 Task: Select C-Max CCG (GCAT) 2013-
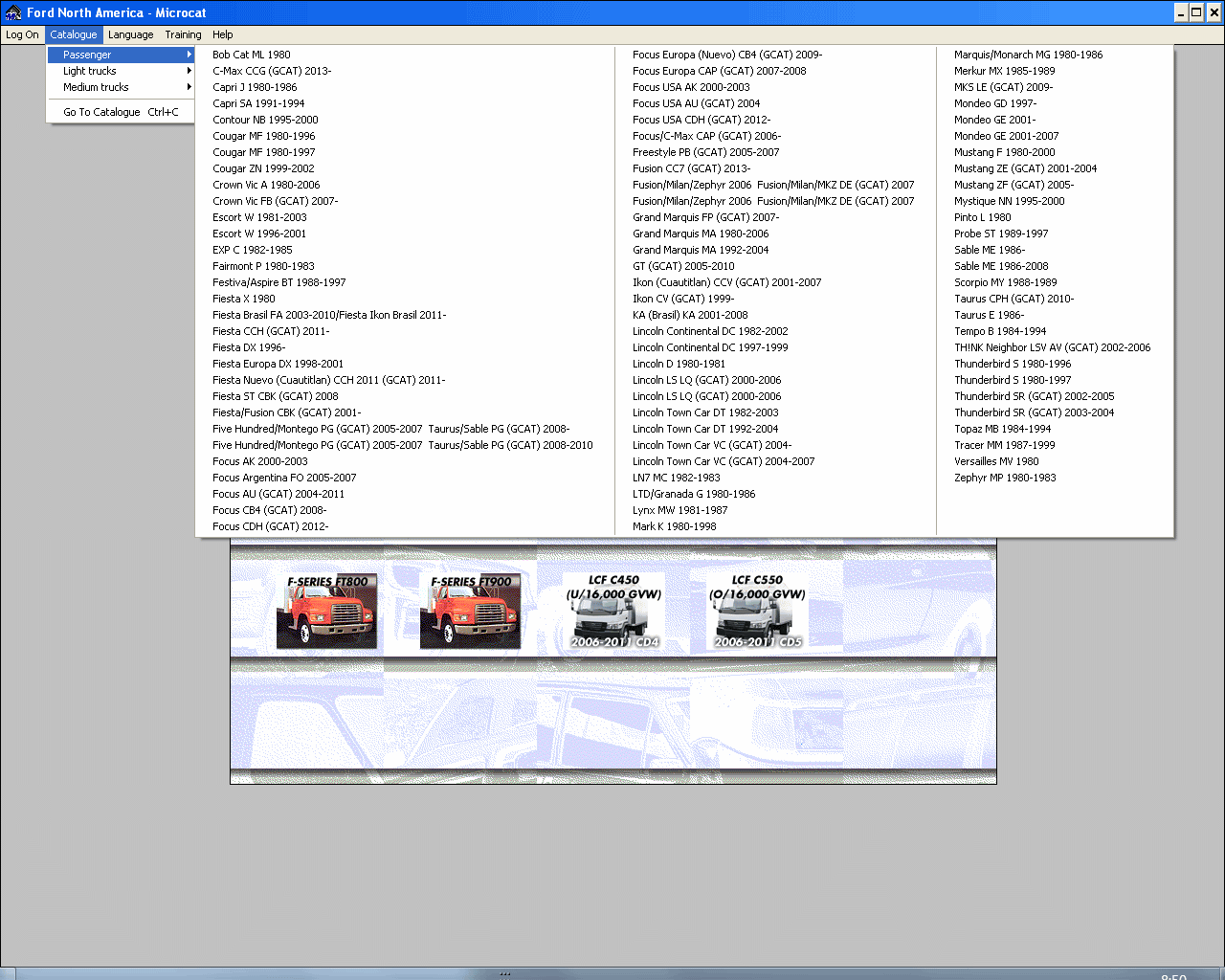click(272, 71)
